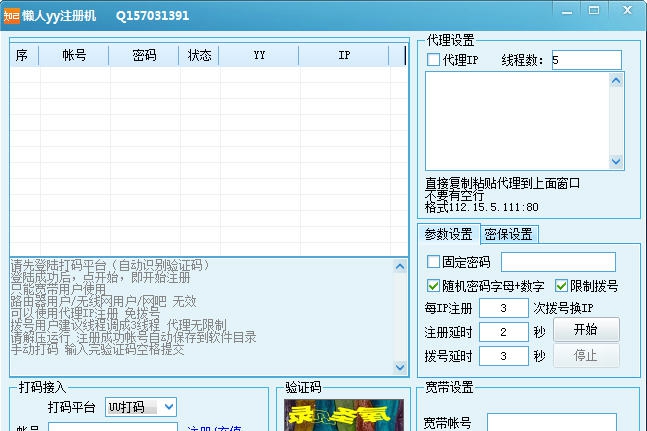Click the proxy list text area

point(517,121)
